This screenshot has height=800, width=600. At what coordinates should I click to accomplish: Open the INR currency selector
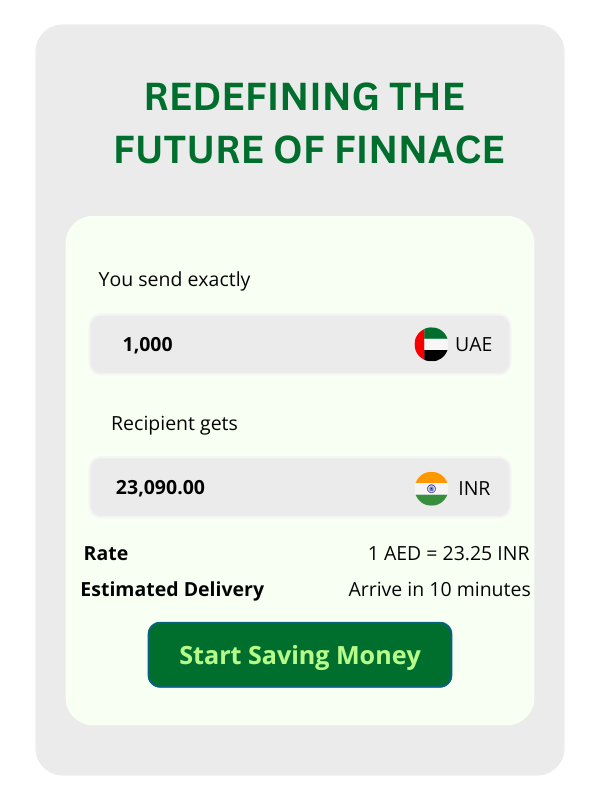[453, 488]
